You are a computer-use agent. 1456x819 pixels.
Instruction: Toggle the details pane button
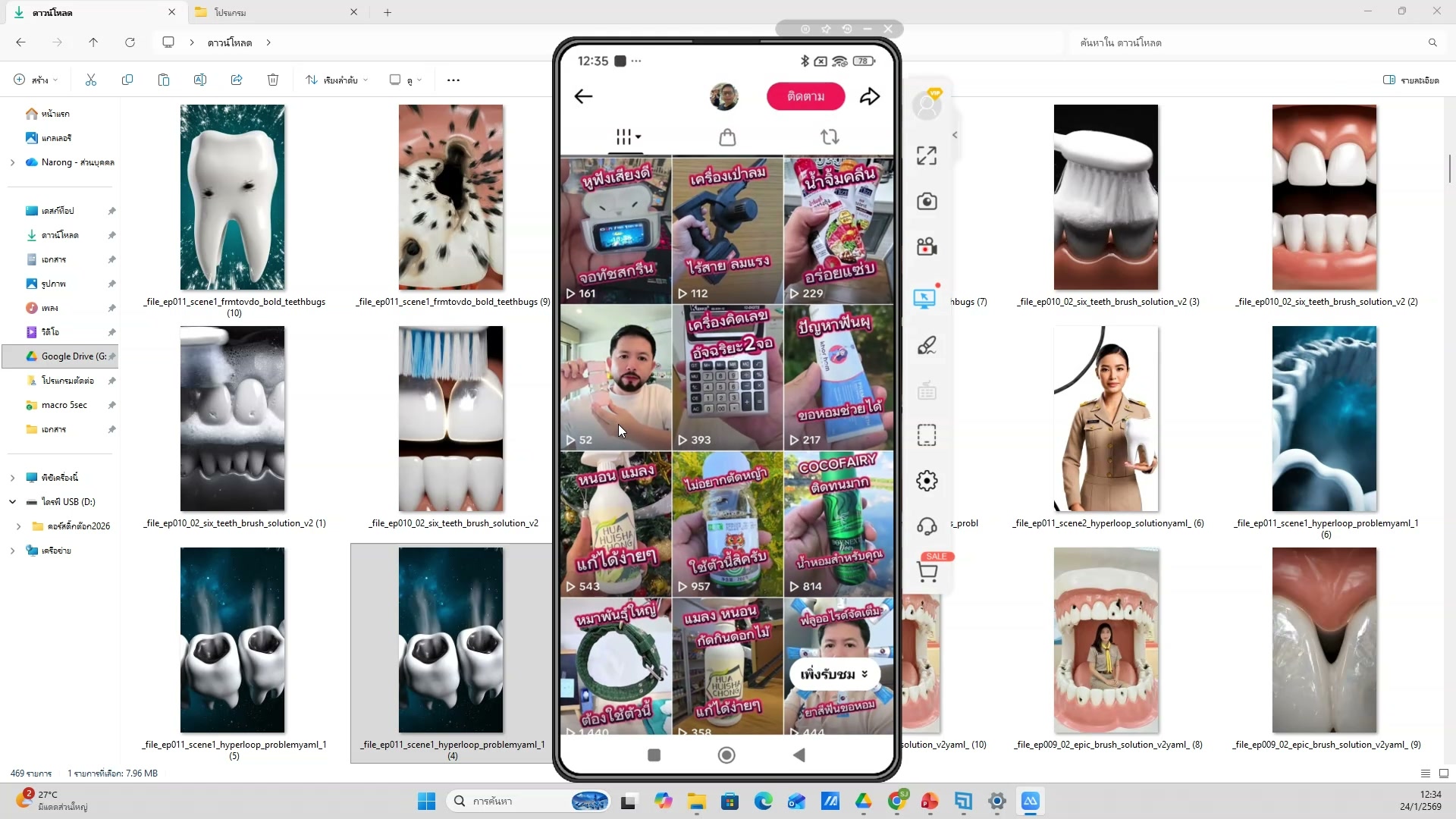click(x=1410, y=80)
